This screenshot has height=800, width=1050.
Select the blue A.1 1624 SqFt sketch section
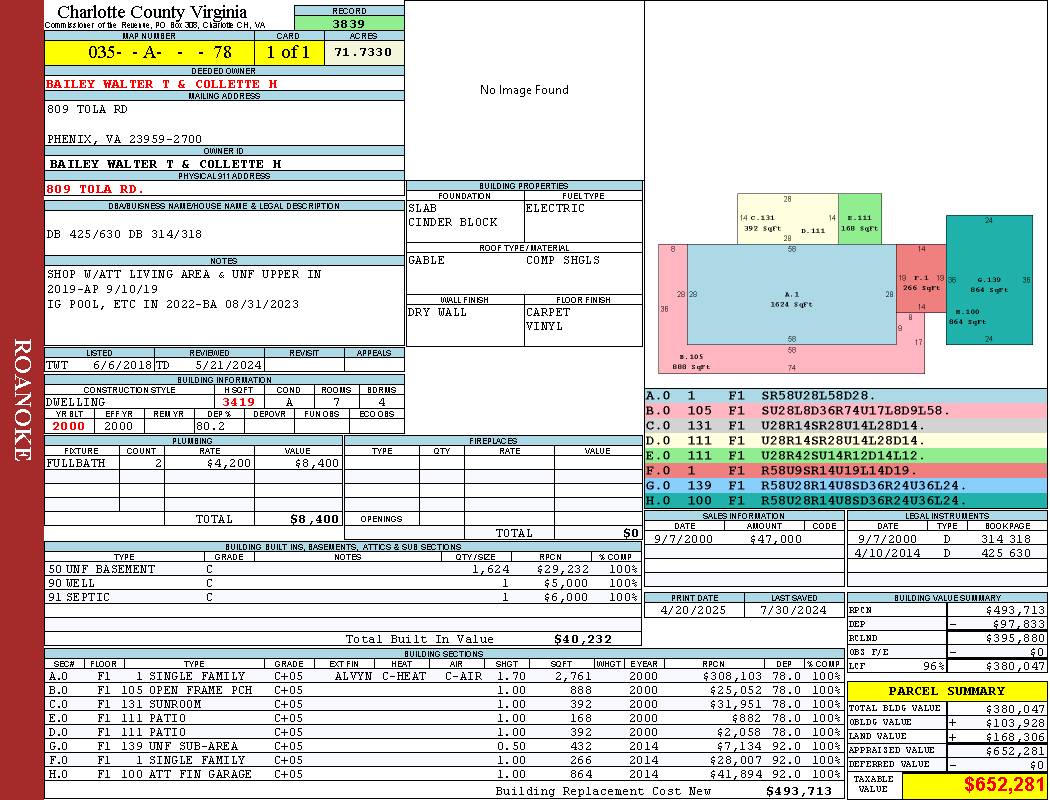click(x=792, y=295)
